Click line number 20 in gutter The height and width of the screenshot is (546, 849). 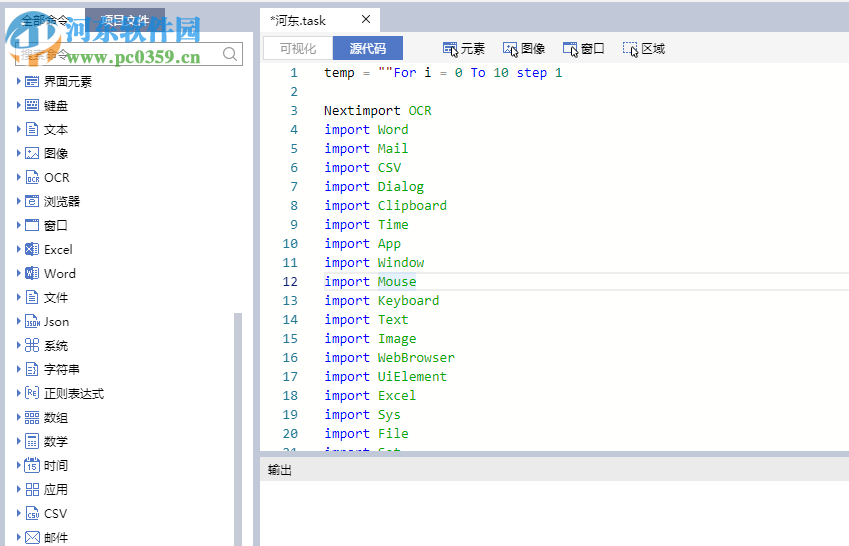click(x=290, y=433)
